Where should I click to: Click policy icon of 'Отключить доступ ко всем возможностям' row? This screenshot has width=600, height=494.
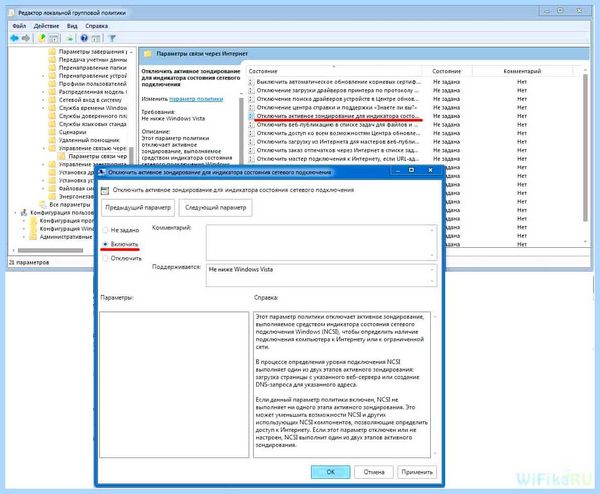coord(251,133)
